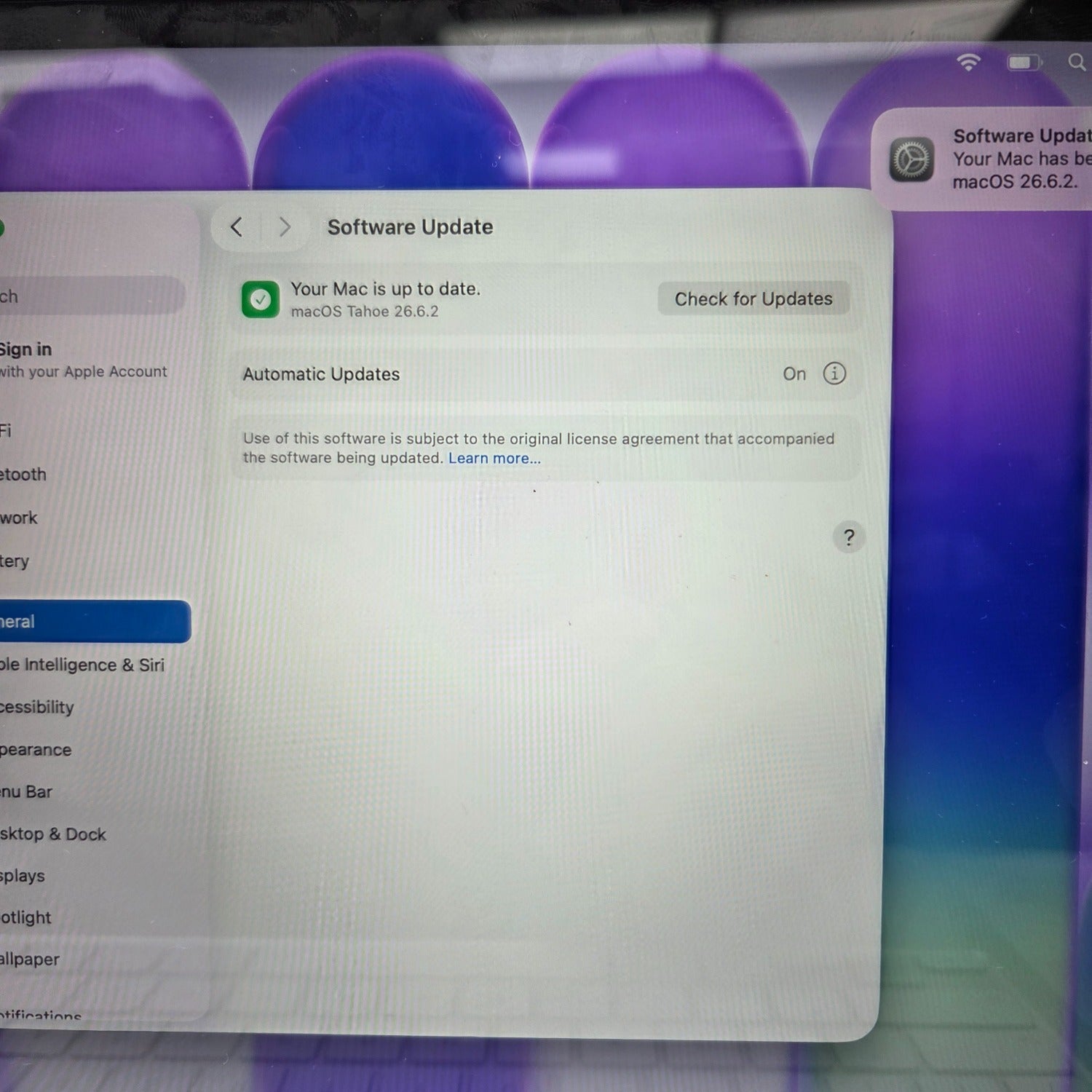This screenshot has height=1092, width=1092.
Task: Open Automatic Updates info button
Action: click(x=834, y=373)
